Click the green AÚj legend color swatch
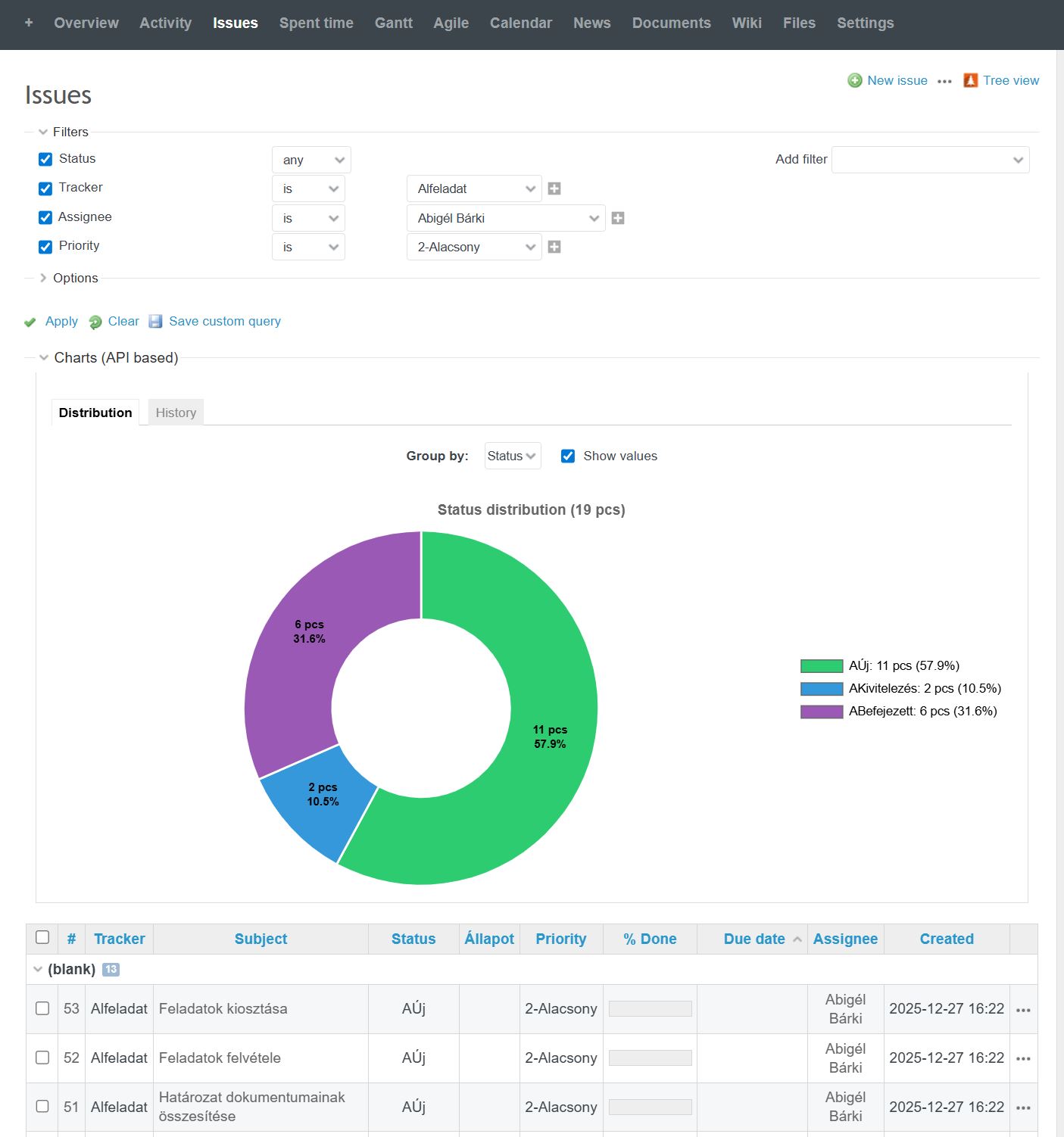The width and height of the screenshot is (1064, 1137). point(822,666)
